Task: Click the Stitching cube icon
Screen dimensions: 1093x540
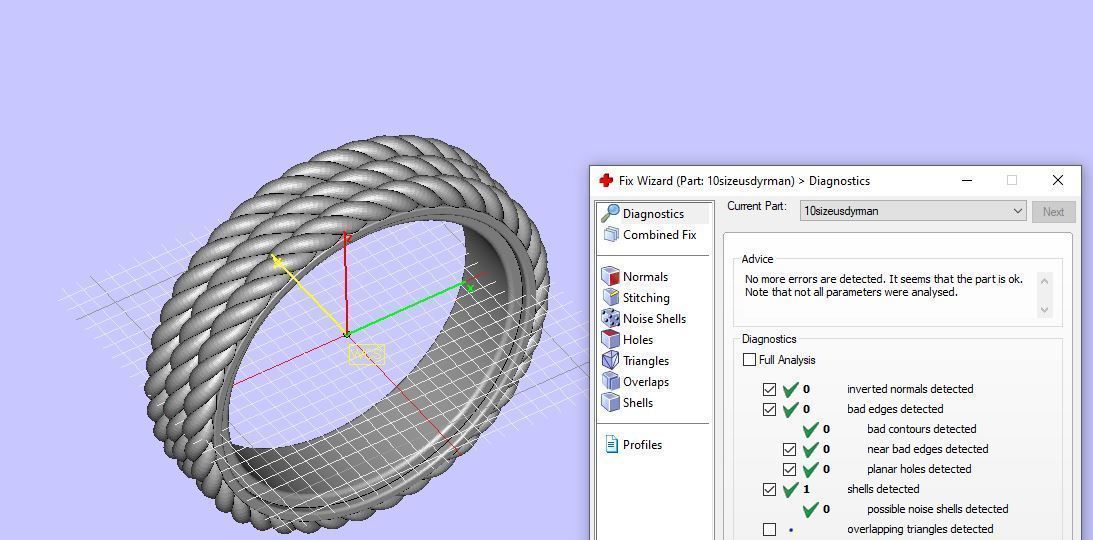Action: coord(611,297)
